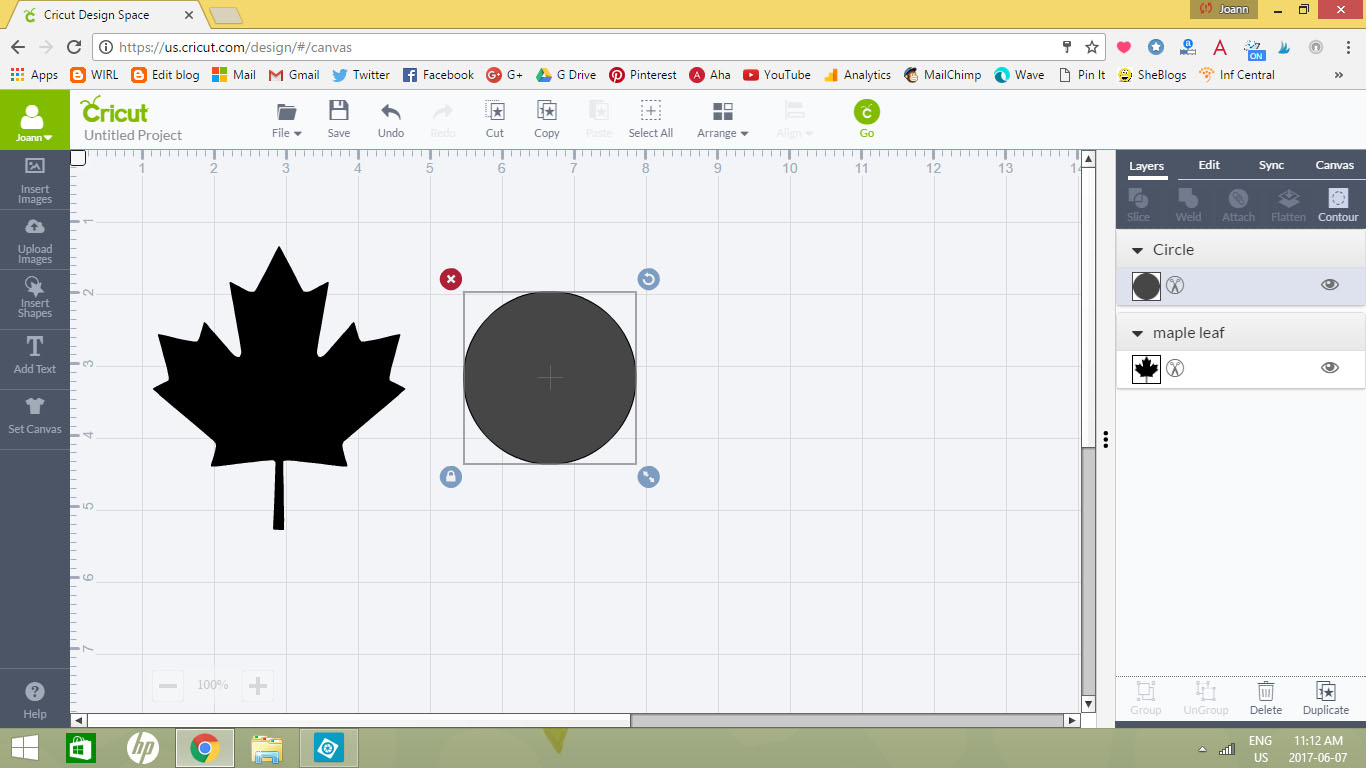This screenshot has height=768, width=1366.
Task: Open the Arrange dropdown menu
Action: [723, 119]
